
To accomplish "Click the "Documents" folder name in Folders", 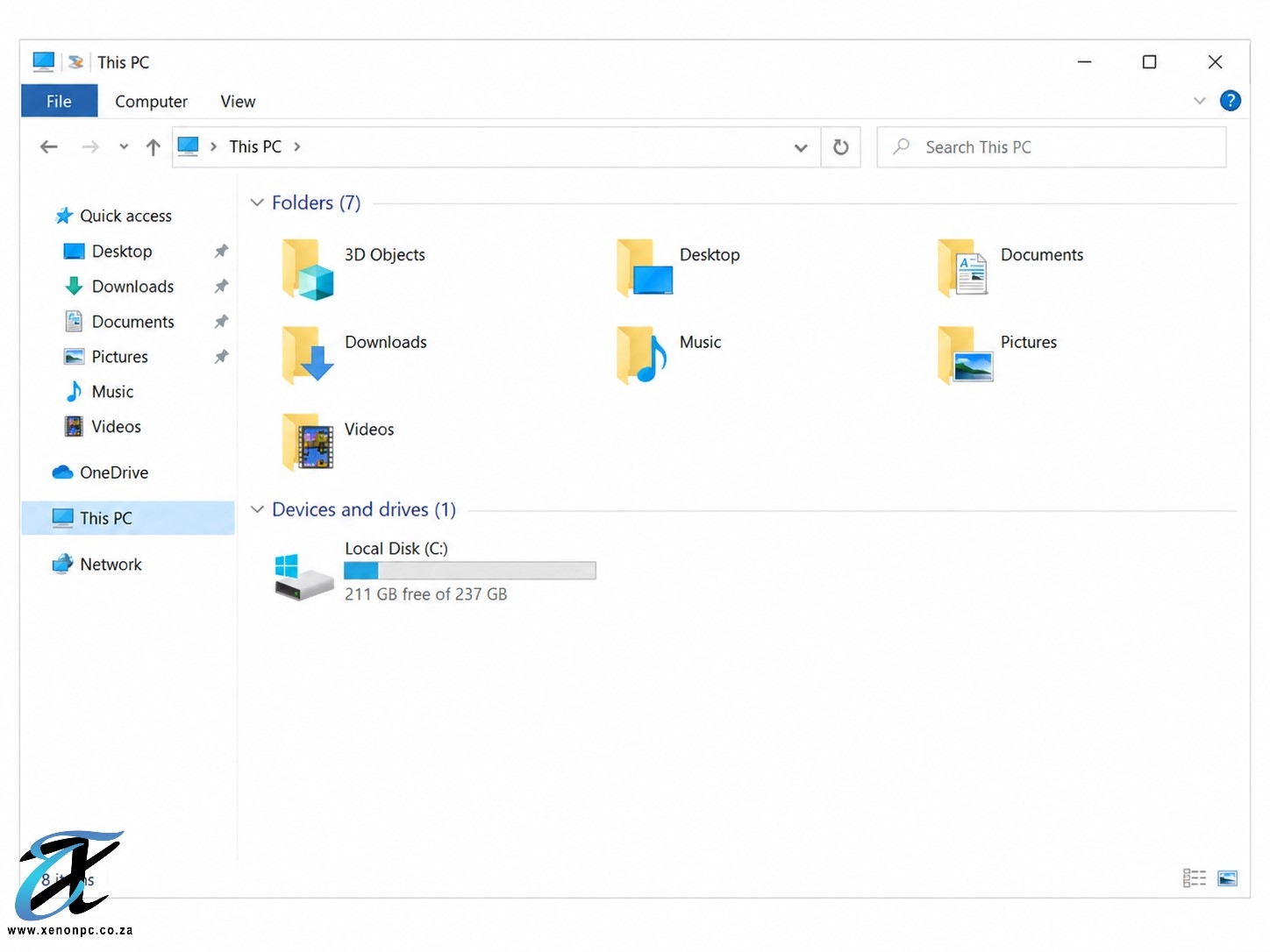I will (x=1042, y=254).
